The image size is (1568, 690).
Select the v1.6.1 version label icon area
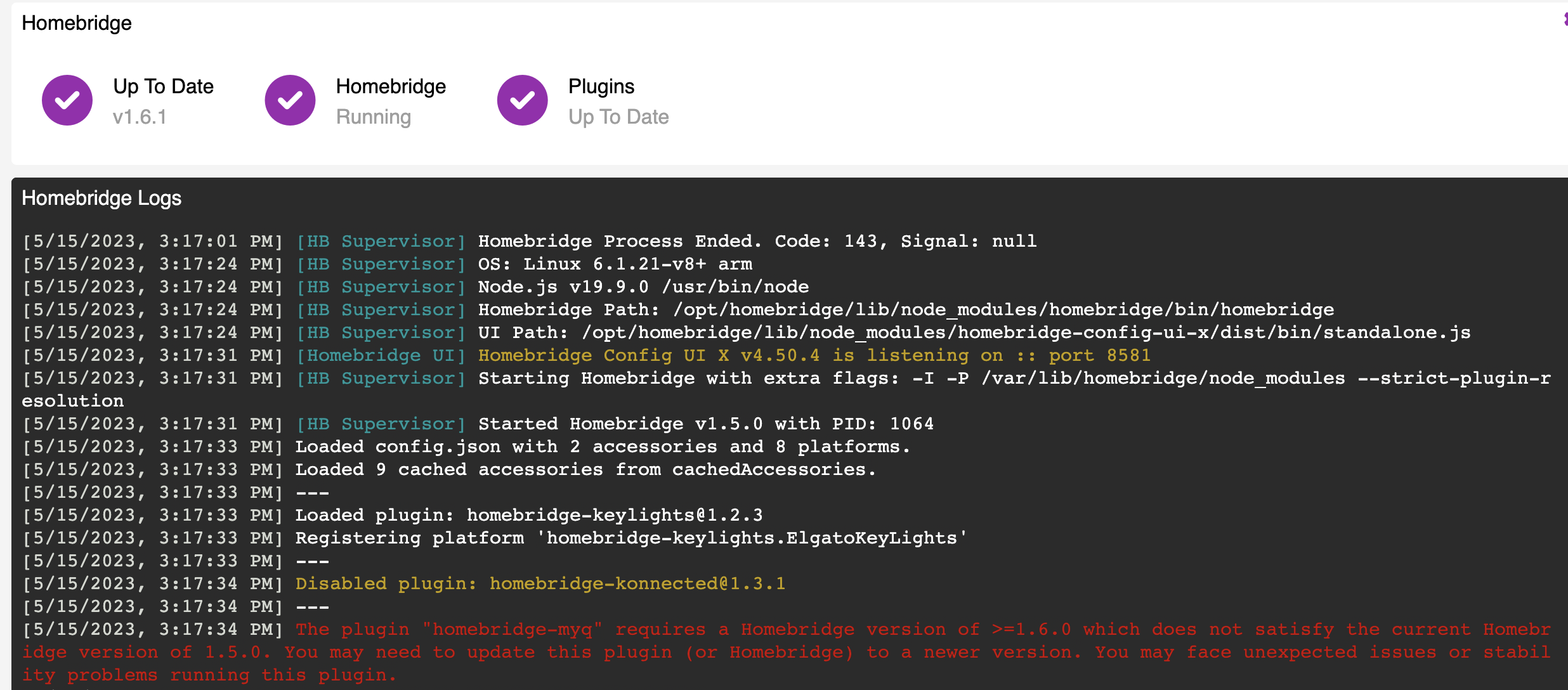coord(140,117)
